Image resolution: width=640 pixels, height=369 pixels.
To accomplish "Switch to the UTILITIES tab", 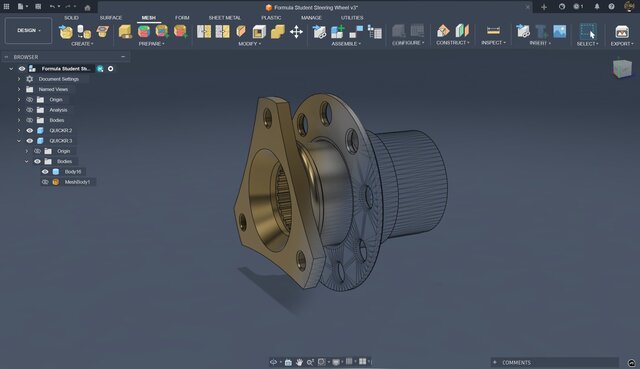I will (x=352, y=18).
